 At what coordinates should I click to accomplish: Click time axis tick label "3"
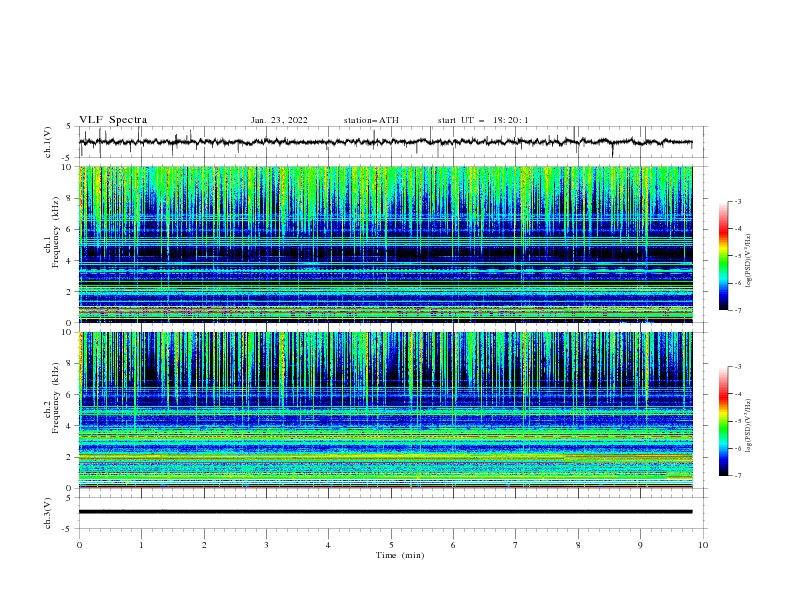[x=266, y=545]
